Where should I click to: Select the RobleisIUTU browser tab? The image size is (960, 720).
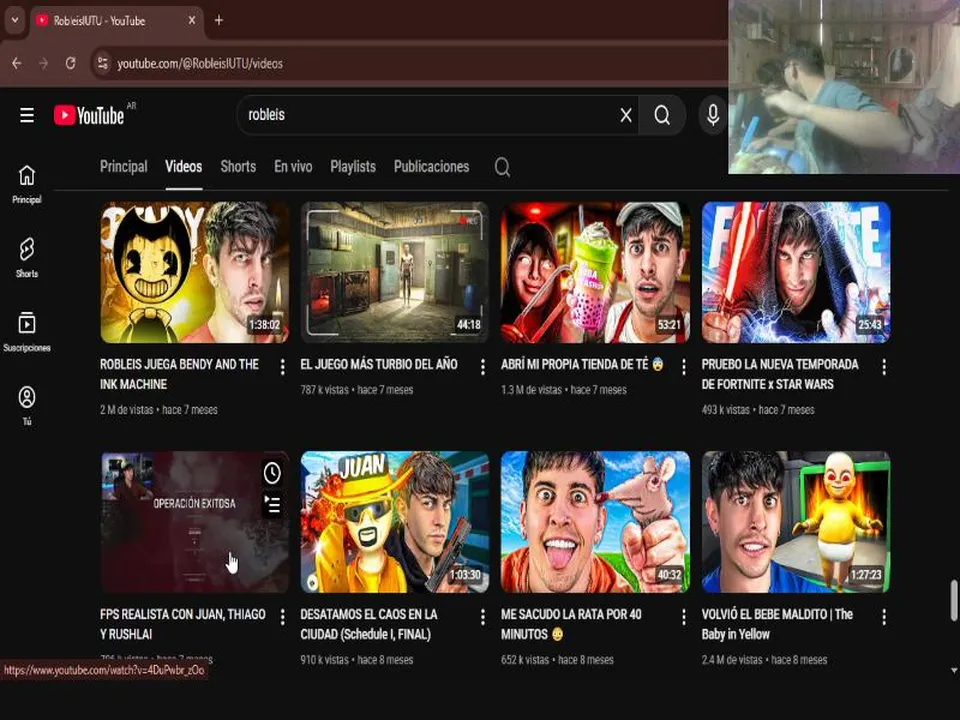click(x=116, y=20)
